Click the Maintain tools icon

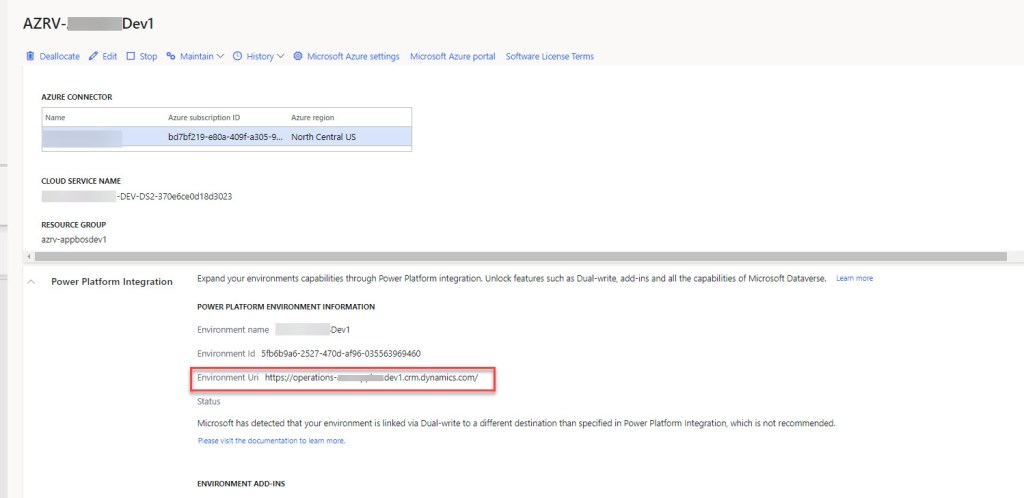(171, 57)
